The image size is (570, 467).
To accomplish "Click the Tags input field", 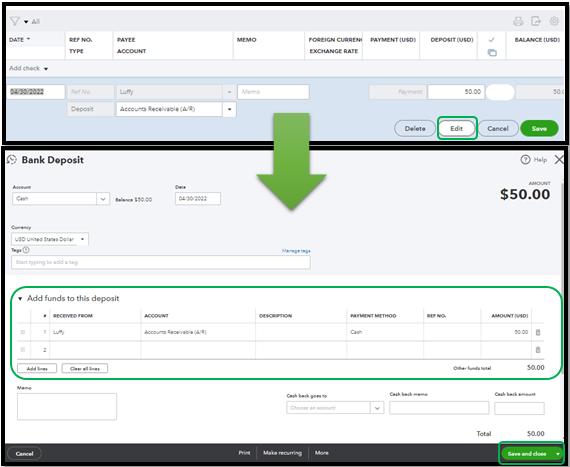I will 161,262.
